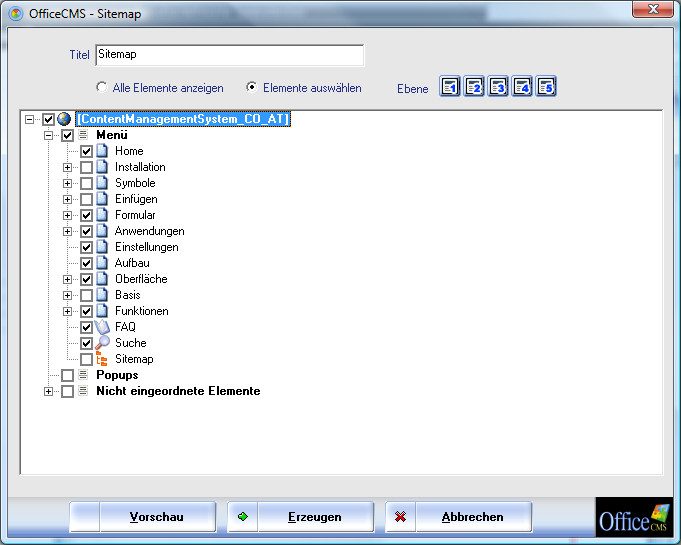The width and height of the screenshot is (681, 545).
Task: Click the magnifier icon beside Suche
Action: pos(102,343)
